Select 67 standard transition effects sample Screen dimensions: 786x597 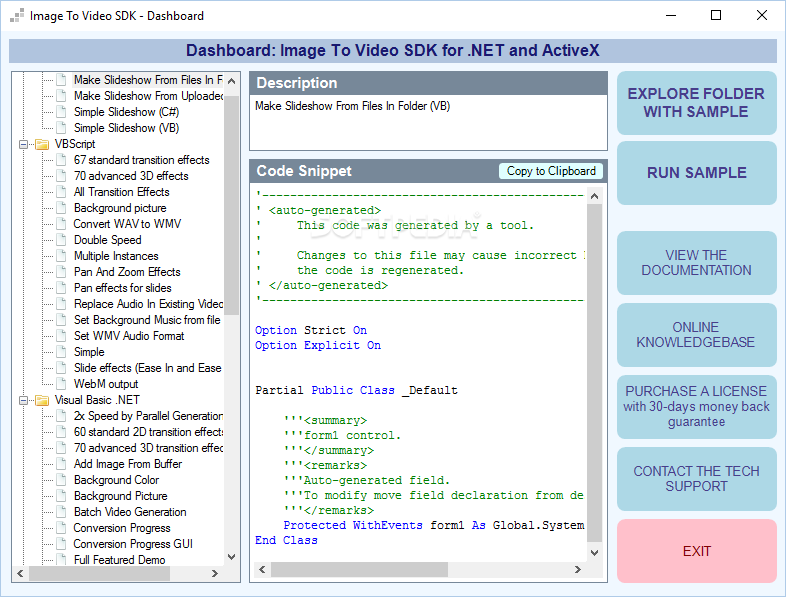click(141, 160)
